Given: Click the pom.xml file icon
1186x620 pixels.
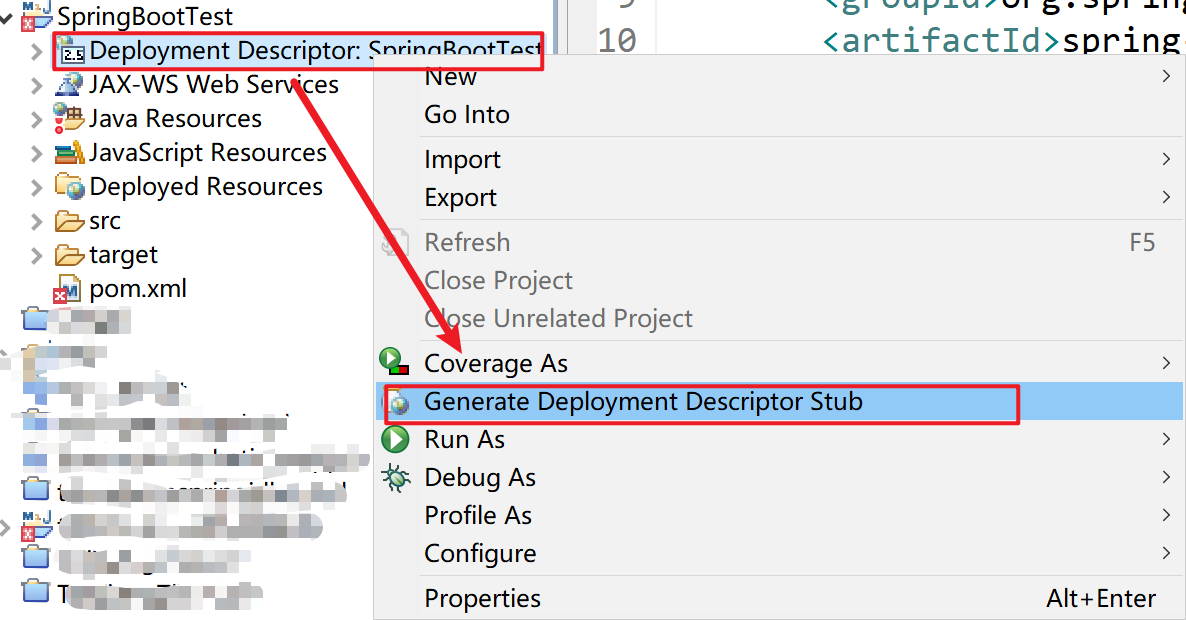Looking at the screenshot, I should [68, 290].
